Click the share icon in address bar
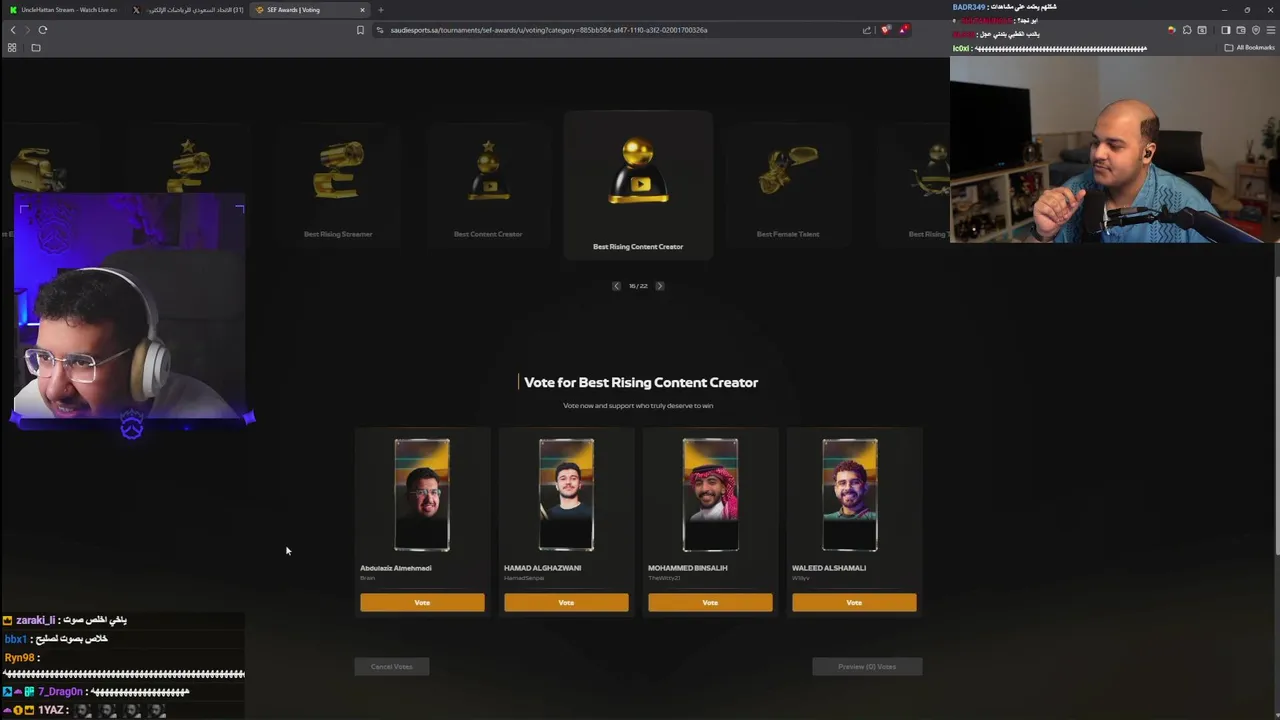Screen dimensions: 1280x720 point(867,30)
